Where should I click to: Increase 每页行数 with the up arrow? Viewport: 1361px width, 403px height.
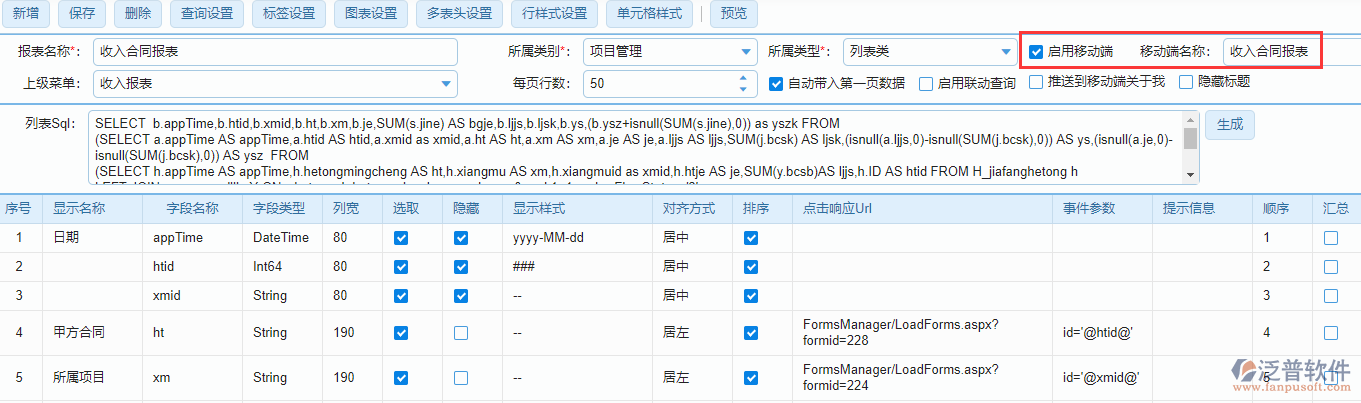(743, 77)
